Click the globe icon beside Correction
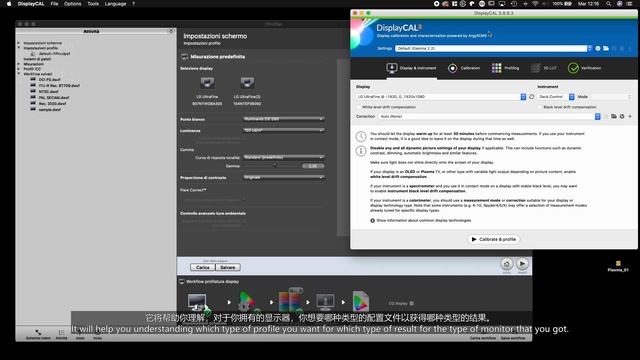Screen dimensions: 640x360 point(622,116)
